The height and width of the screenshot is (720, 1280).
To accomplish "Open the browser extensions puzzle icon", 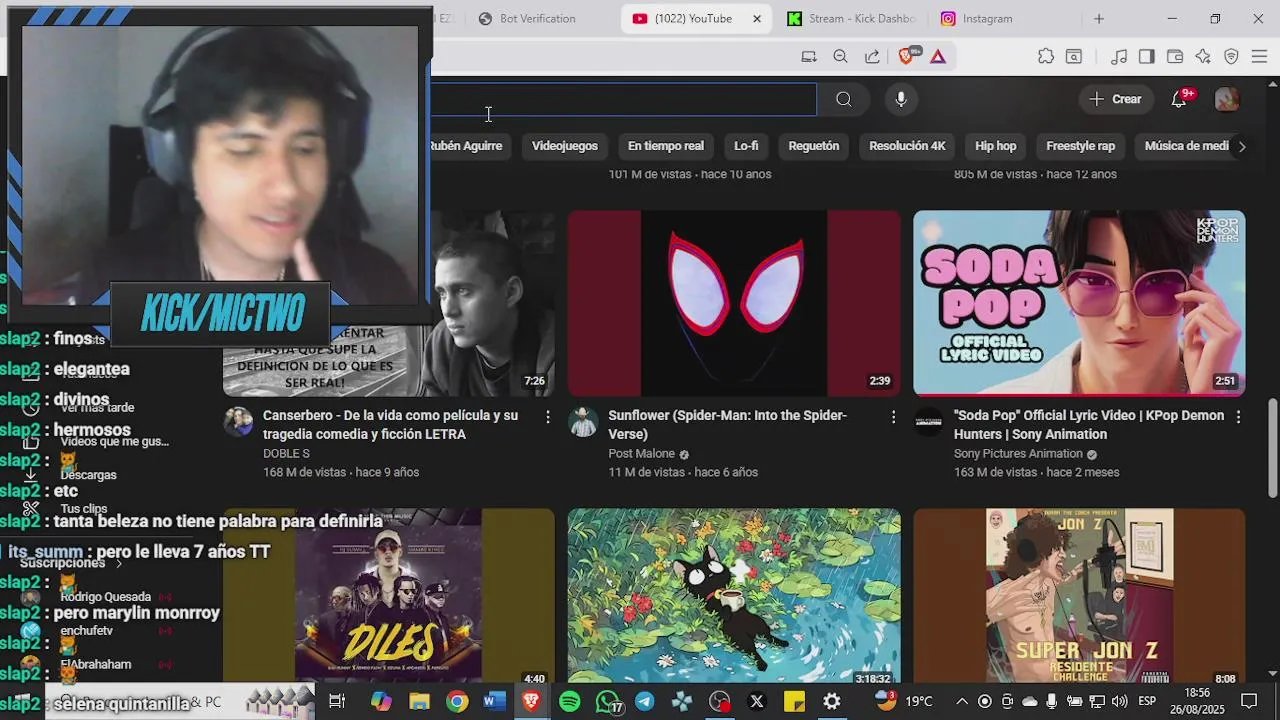I will click(1046, 57).
